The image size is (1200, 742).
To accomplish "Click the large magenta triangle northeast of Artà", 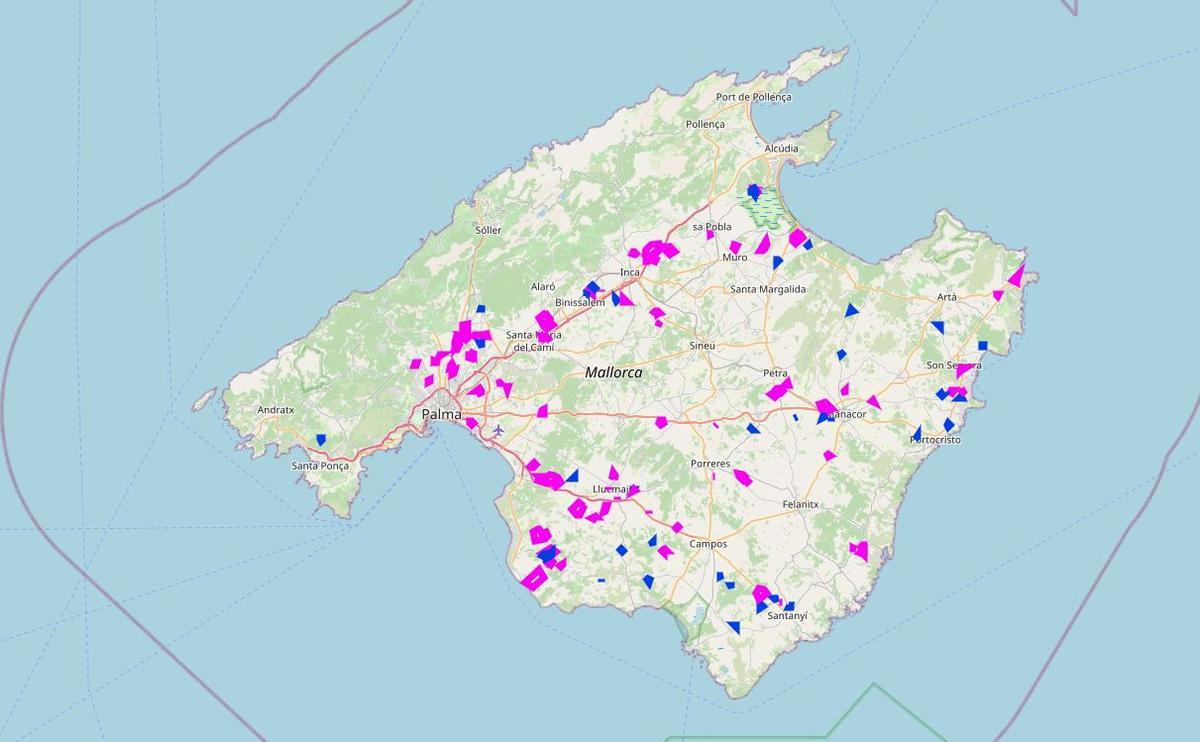I will click(1017, 275).
